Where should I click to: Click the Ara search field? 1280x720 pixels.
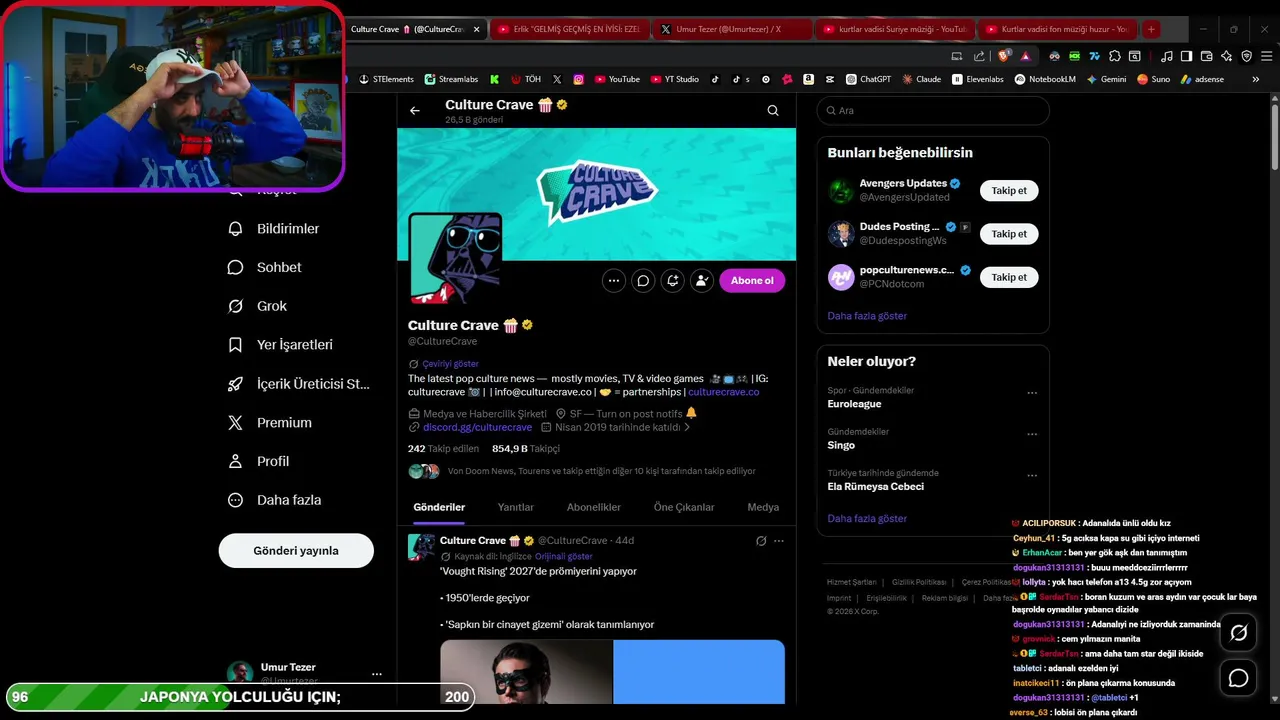(x=932, y=111)
